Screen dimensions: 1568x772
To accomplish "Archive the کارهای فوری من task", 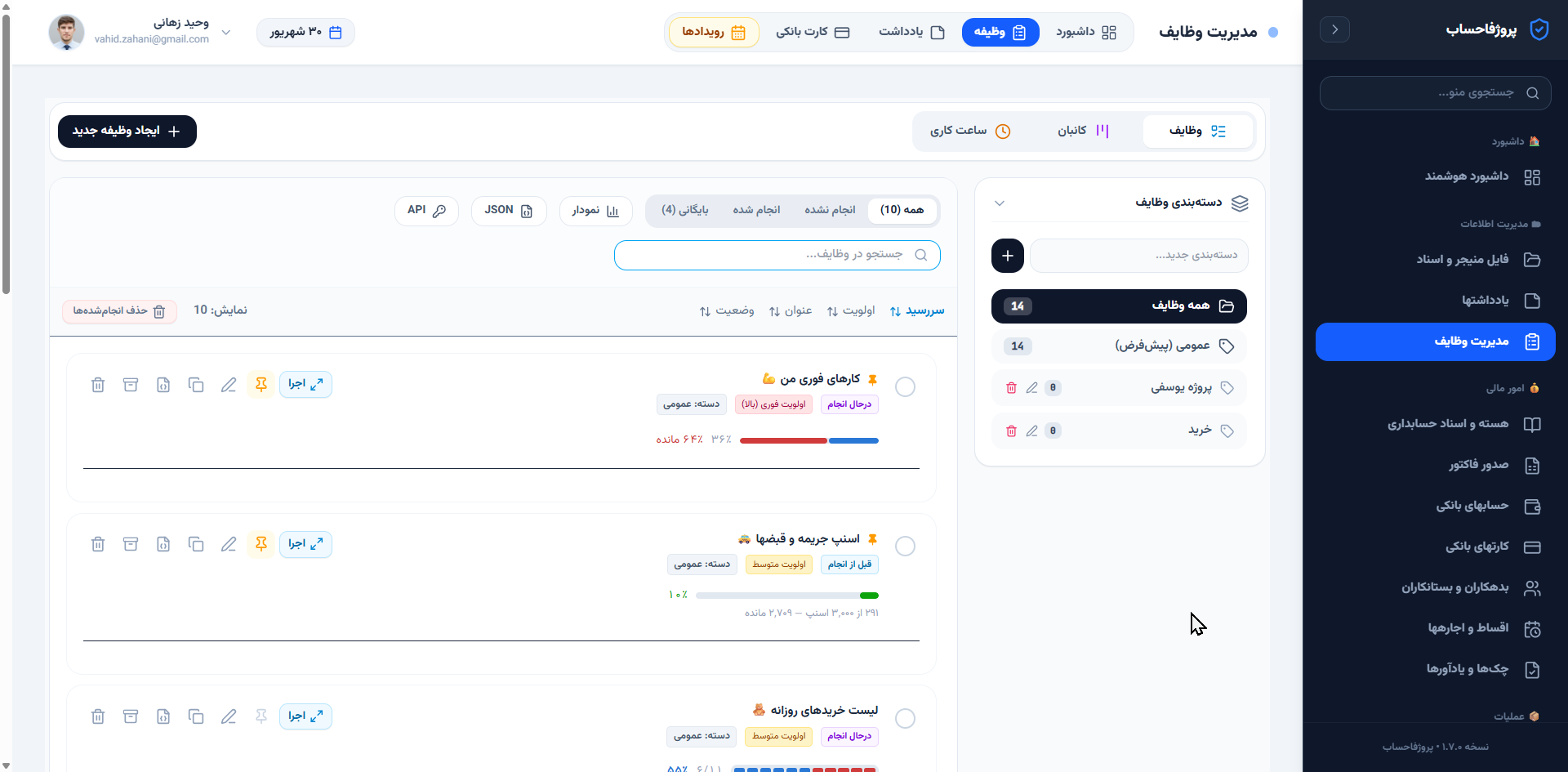I will pos(131,385).
